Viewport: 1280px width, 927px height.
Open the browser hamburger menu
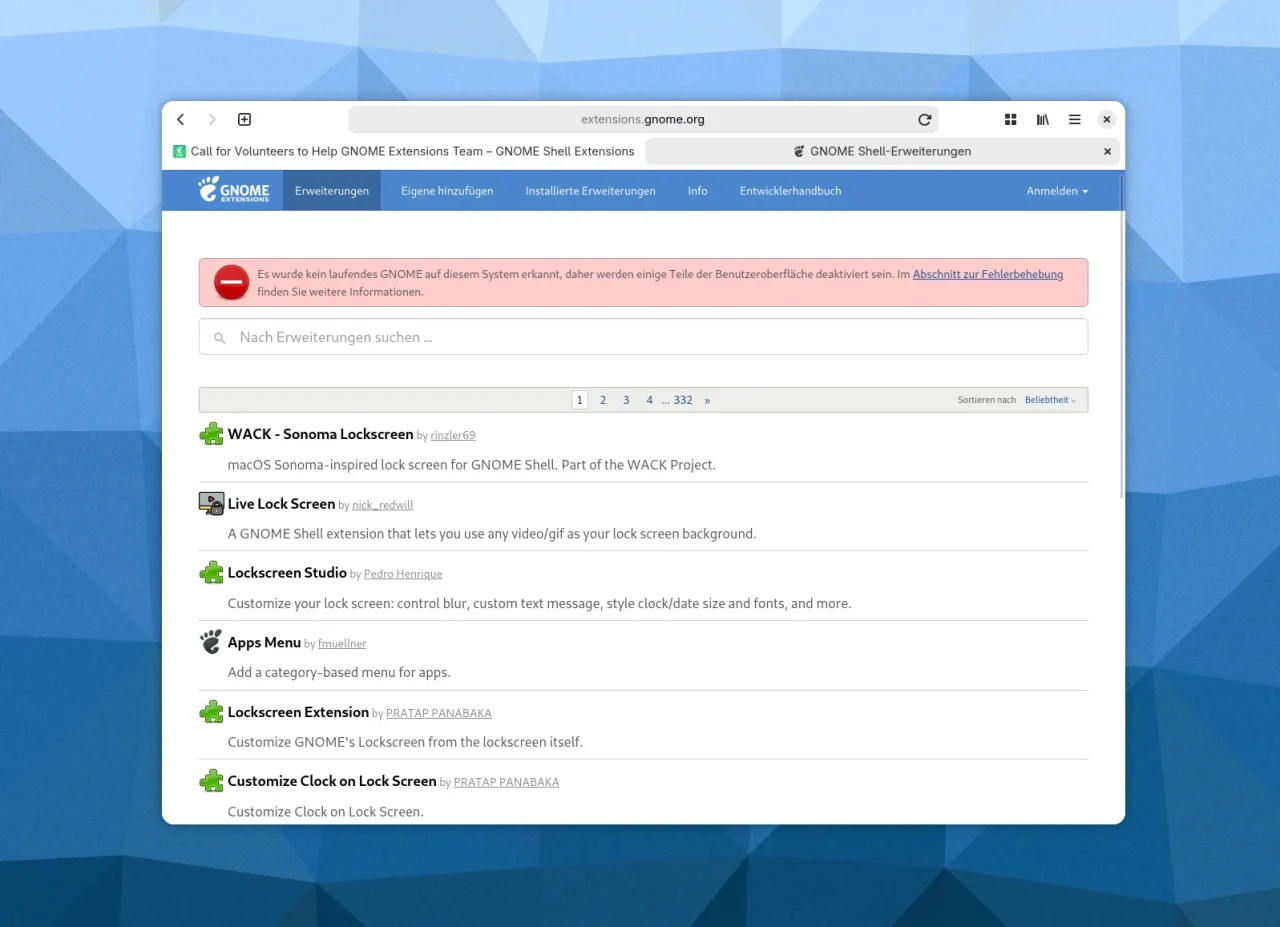pos(1074,120)
